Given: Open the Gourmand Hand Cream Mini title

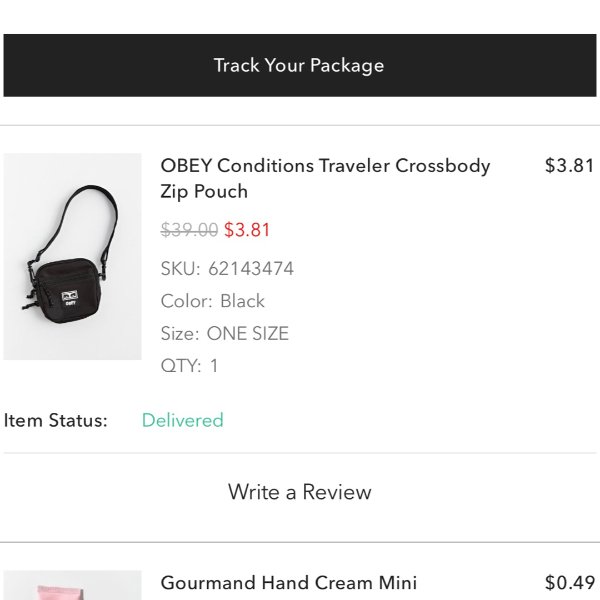Looking at the screenshot, I should (x=289, y=583).
